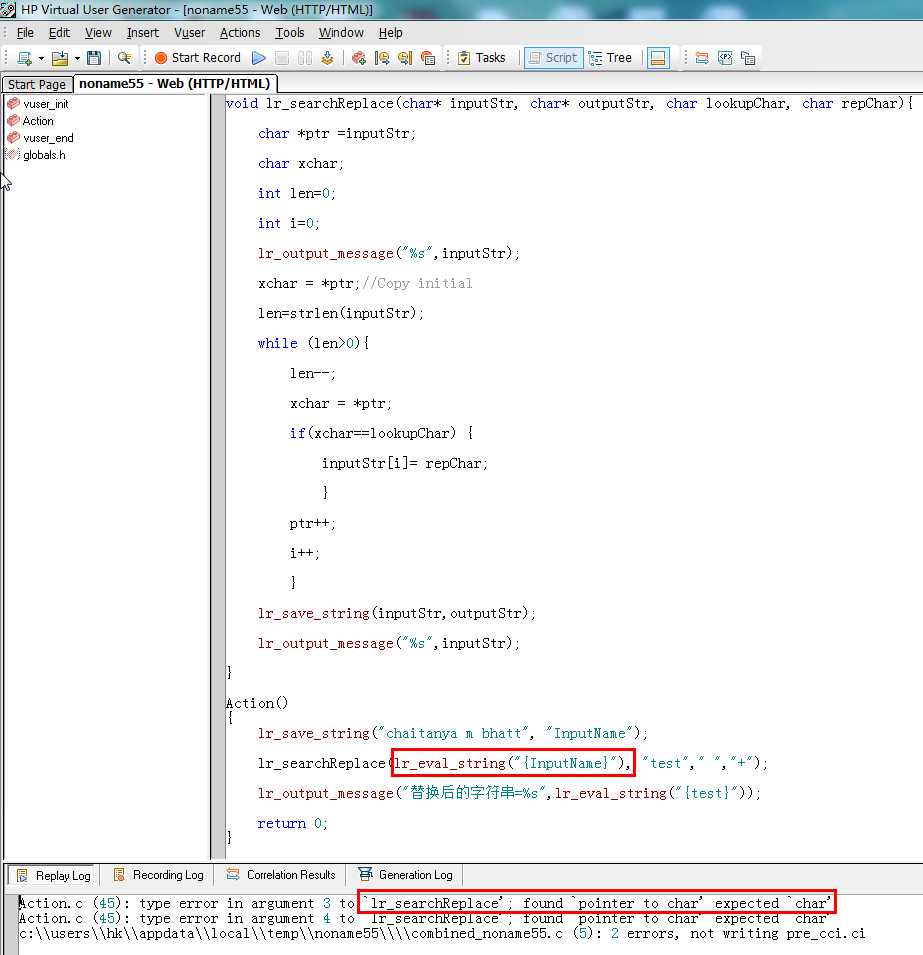Click the 'inputStr[i]= repChar;' code line

click(x=405, y=463)
